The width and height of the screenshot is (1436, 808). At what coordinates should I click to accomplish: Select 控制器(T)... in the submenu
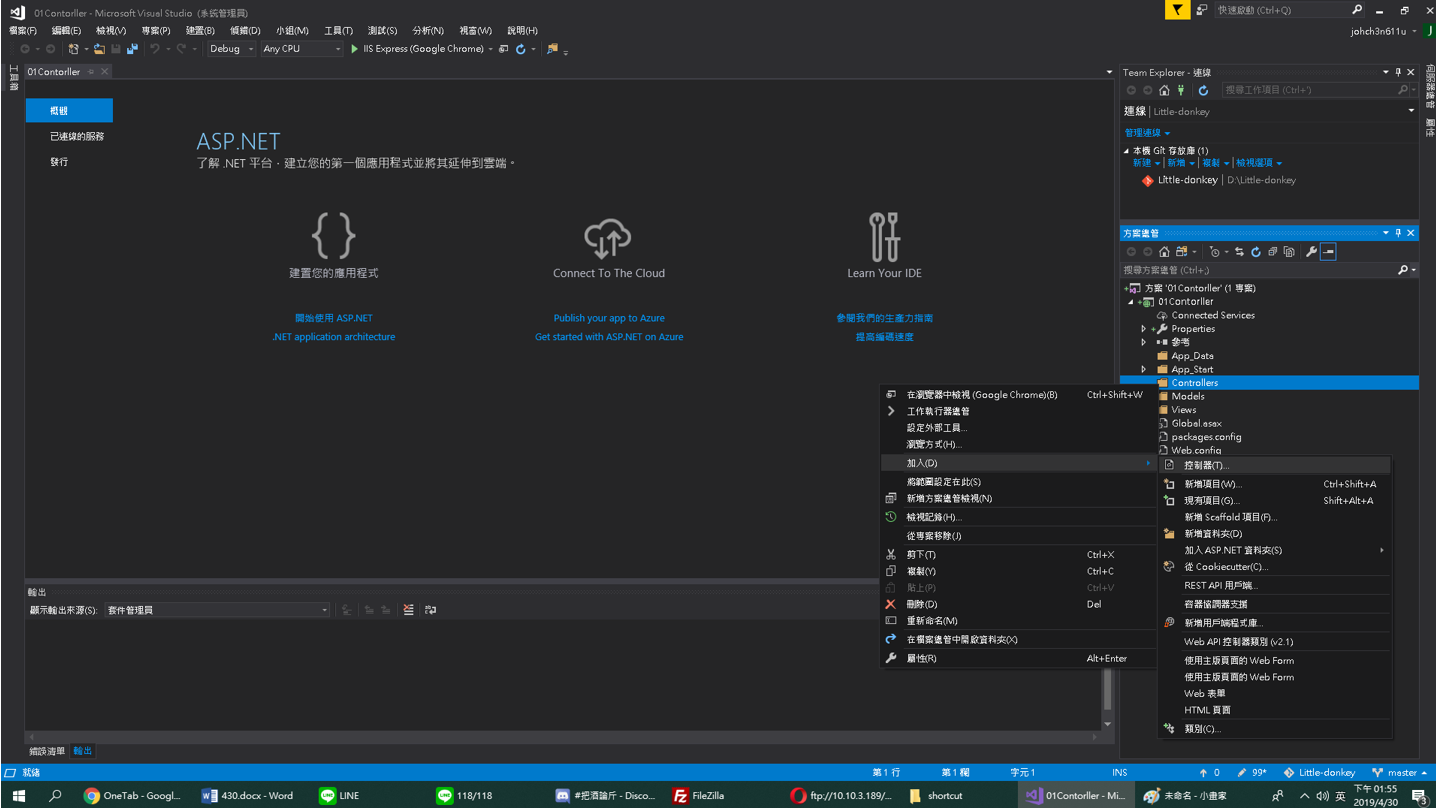1274,465
